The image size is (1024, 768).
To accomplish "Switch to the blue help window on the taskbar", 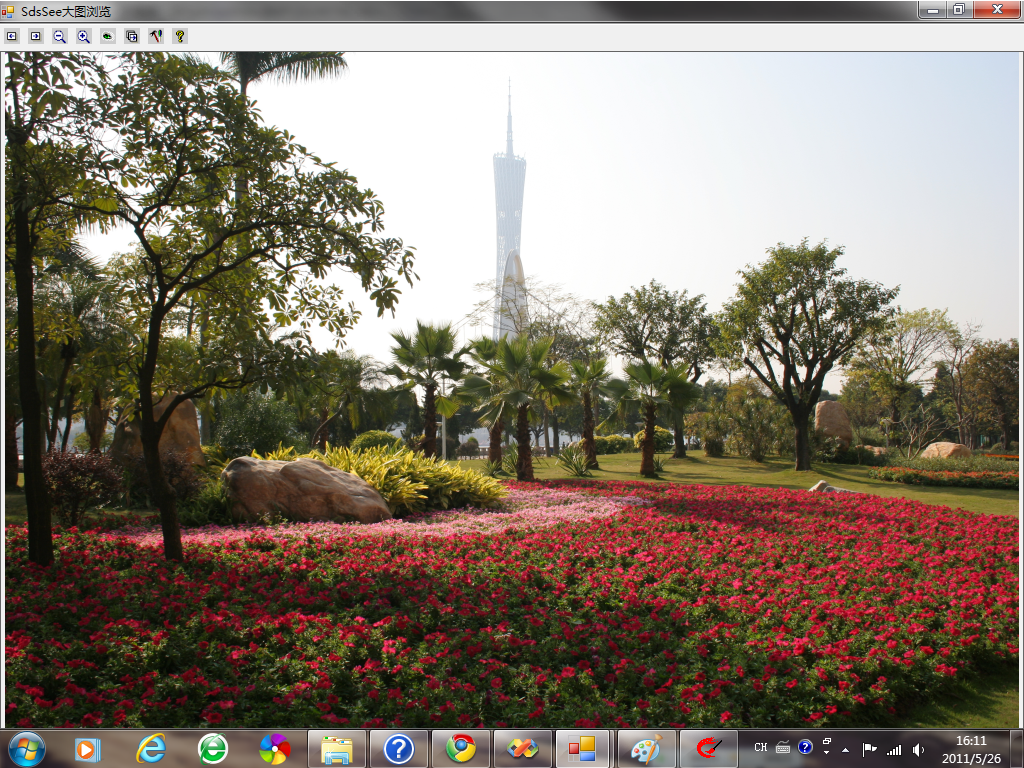I will tap(398, 749).
